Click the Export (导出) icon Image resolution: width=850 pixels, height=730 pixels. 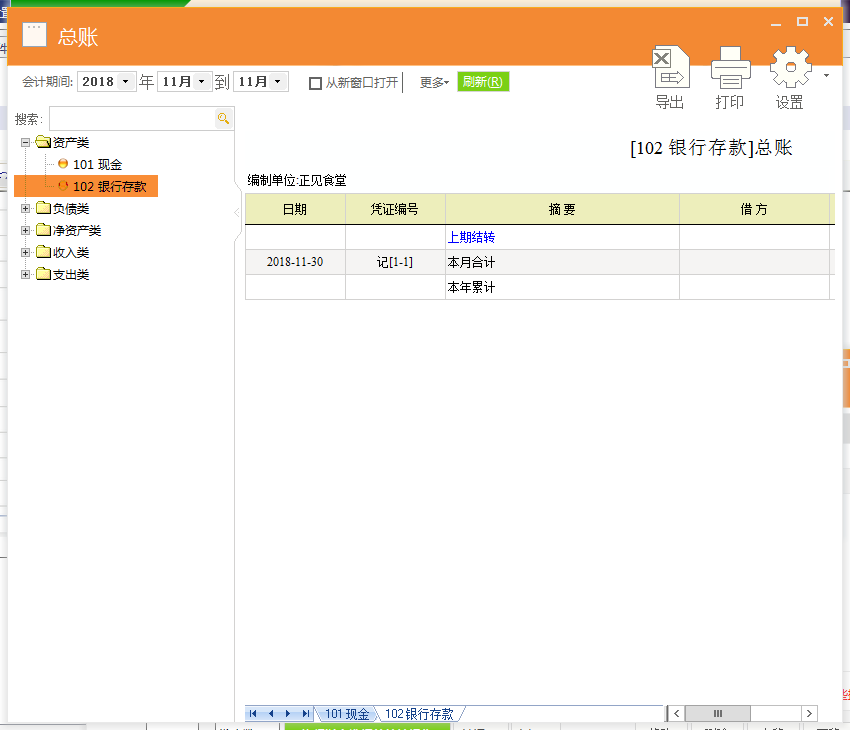[x=670, y=68]
